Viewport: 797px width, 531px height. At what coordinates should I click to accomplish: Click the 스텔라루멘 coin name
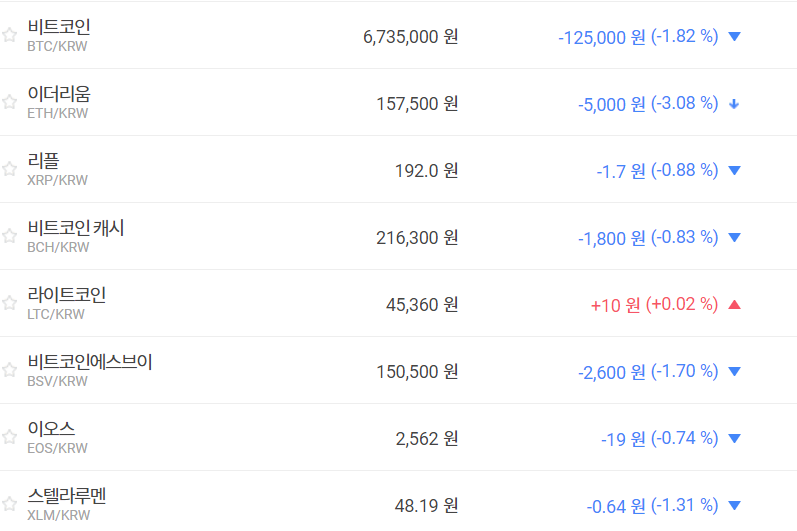(67, 496)
